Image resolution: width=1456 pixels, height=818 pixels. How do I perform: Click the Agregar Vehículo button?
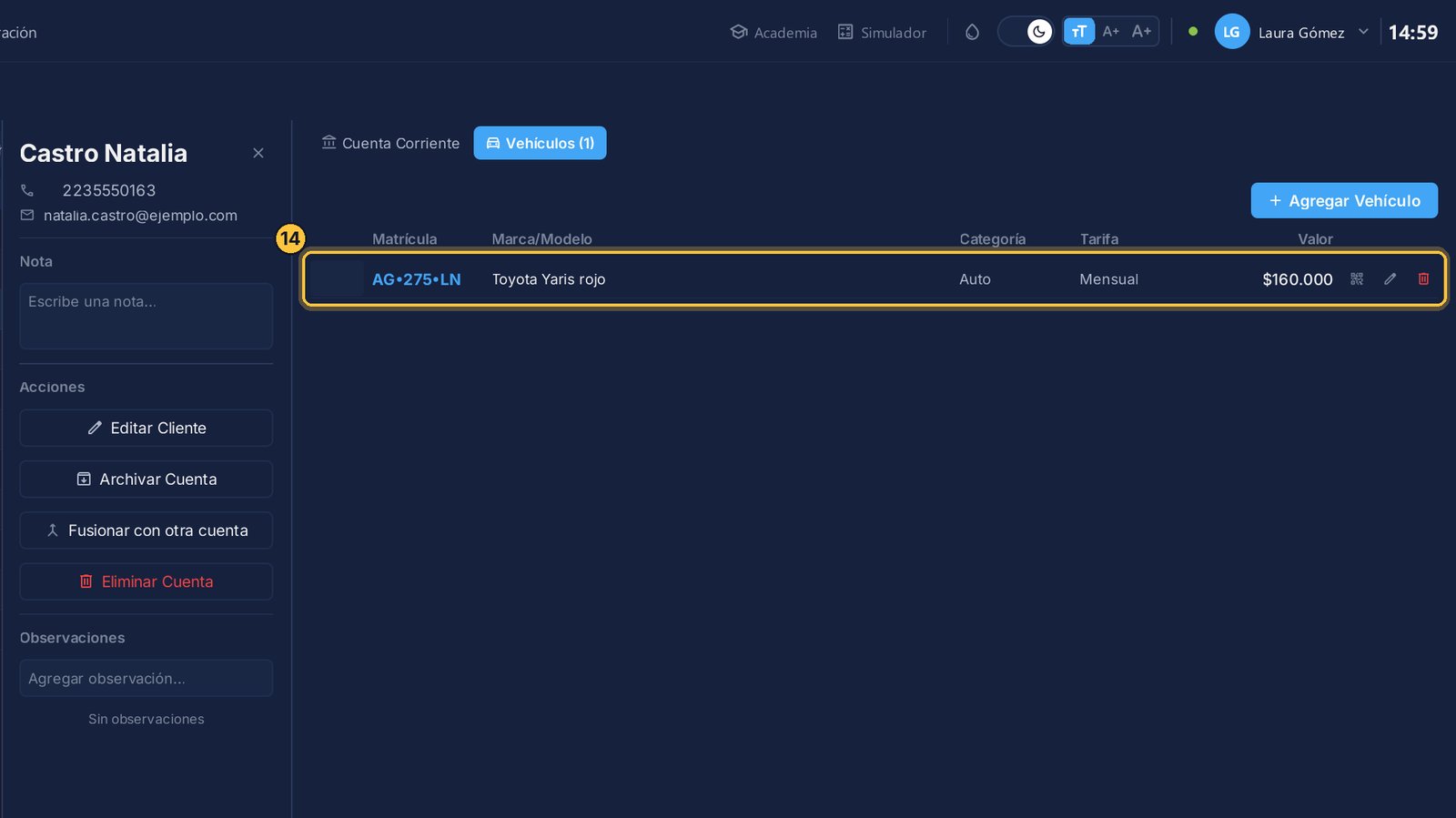(x=1344, y=200)
